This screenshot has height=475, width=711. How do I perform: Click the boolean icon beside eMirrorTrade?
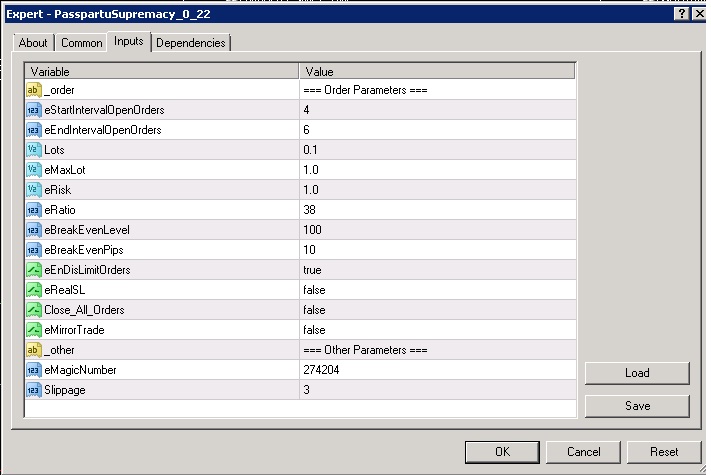34,330
